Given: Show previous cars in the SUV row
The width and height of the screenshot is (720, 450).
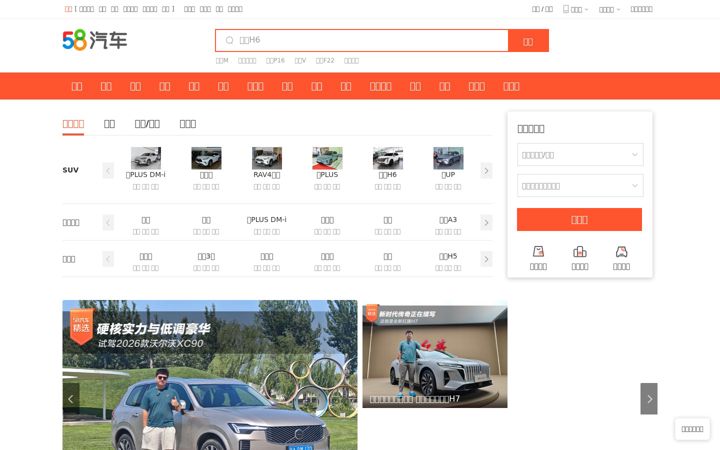Looking at the screenshot, I should [108, 171].
